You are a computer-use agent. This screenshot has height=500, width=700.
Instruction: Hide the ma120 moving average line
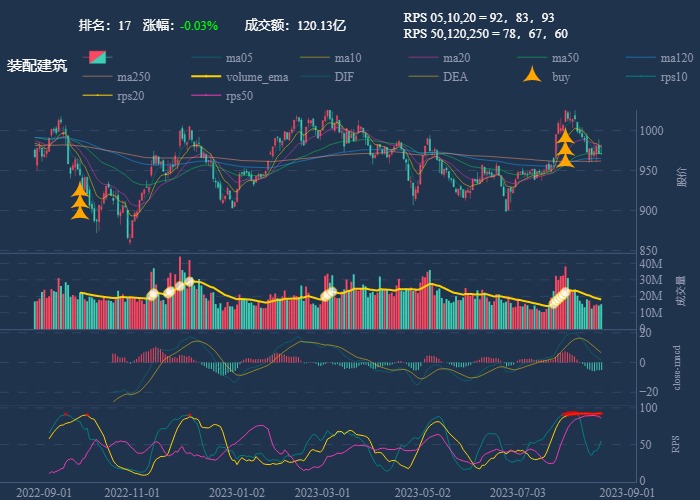pos(677,58)
